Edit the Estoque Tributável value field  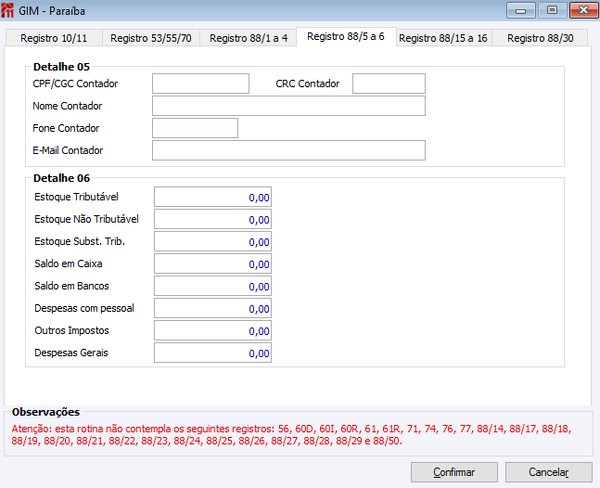pyautogui.click(x=213, y=197)
